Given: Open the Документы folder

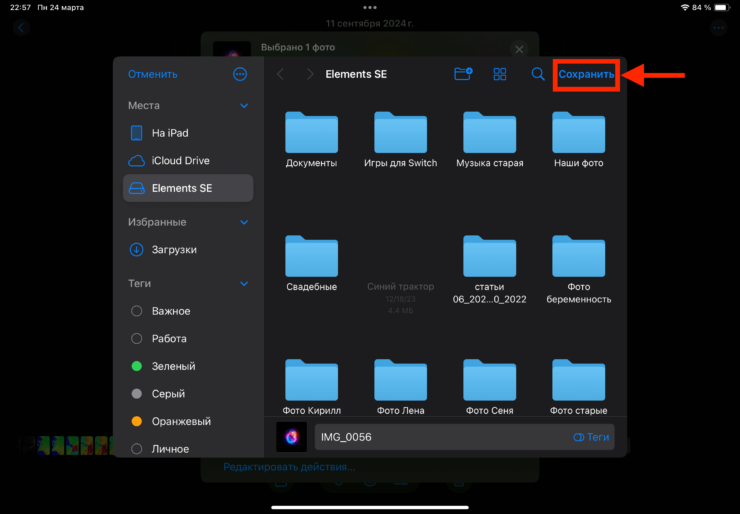Looking at the screenshot, I should 311,131.
